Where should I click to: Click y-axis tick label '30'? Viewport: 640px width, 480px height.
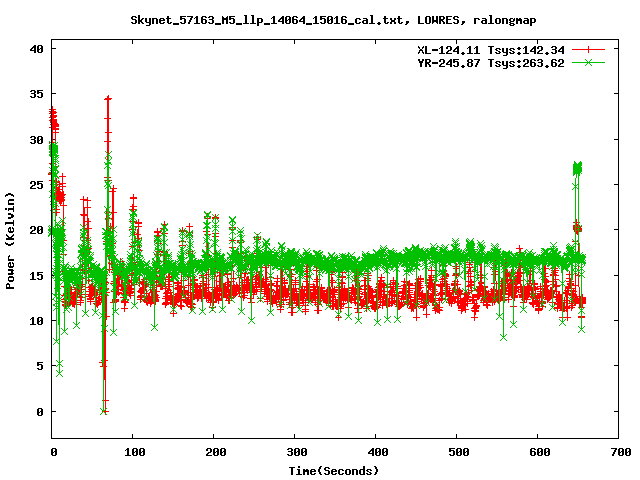37,140
